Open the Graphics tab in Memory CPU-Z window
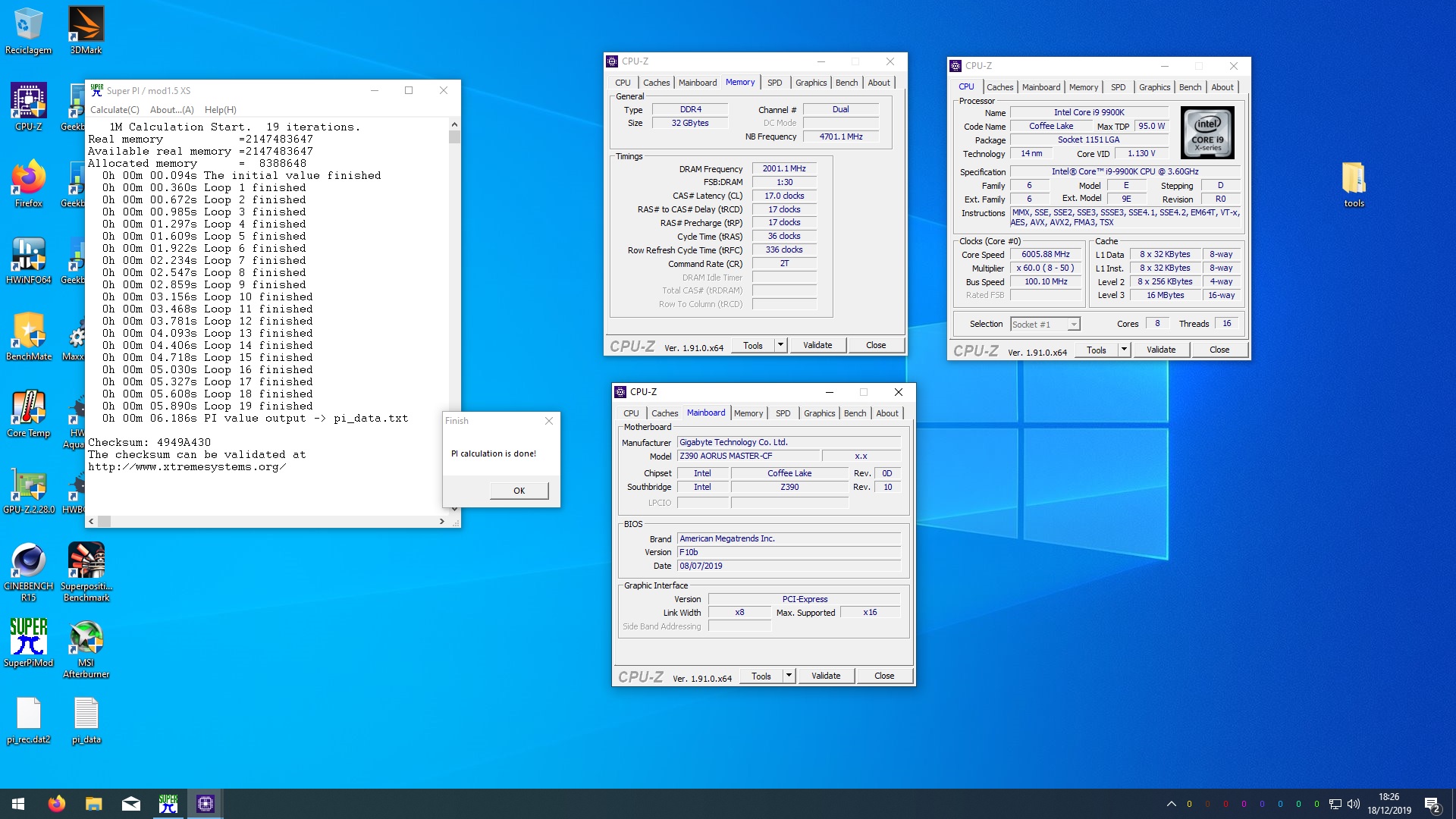This screenshot has height=819, width=1456. [x=811, y=83]
